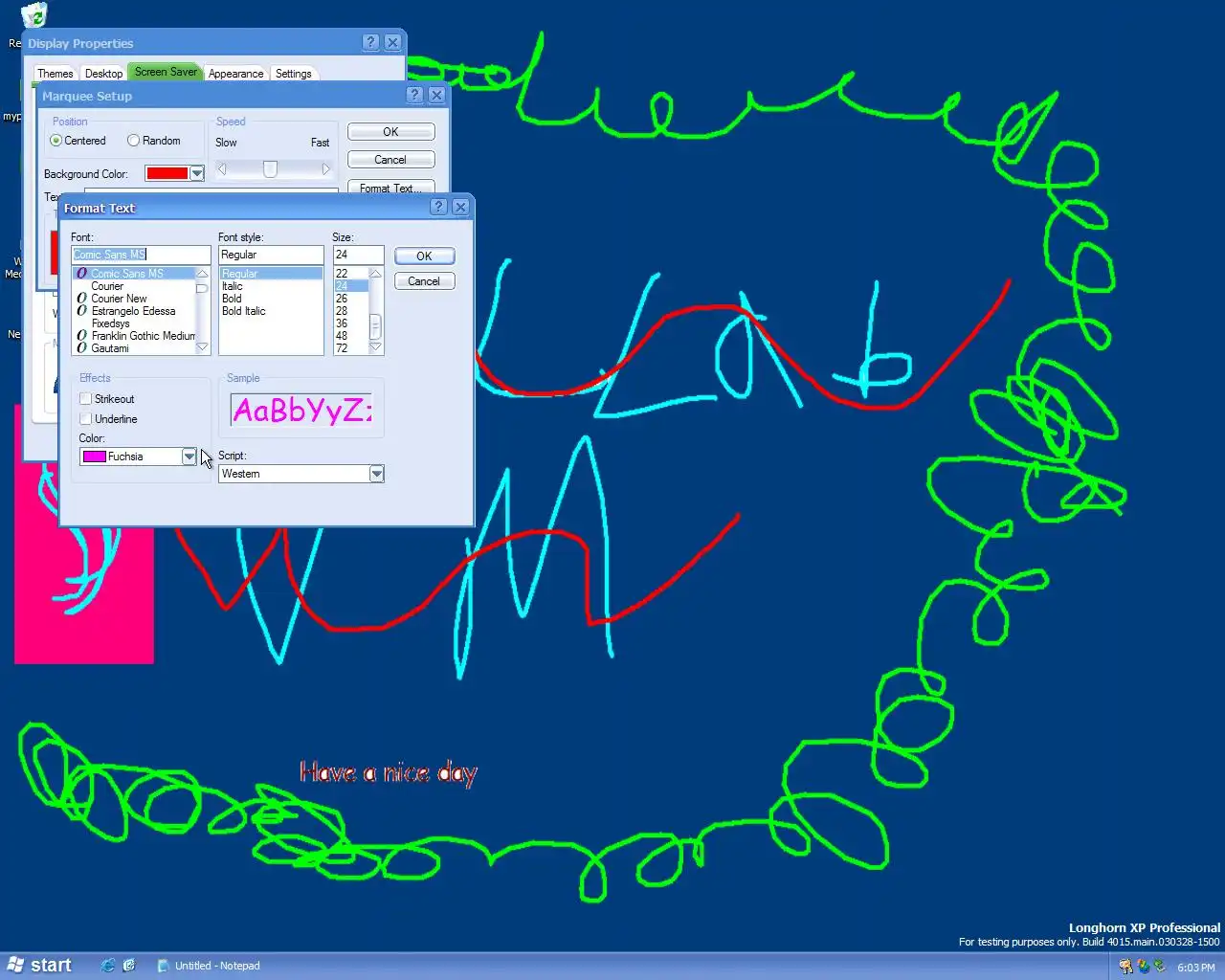This screenshot has height=980, width=1225.
Task: Open the Appearance tab
Action: pos(235,74)
